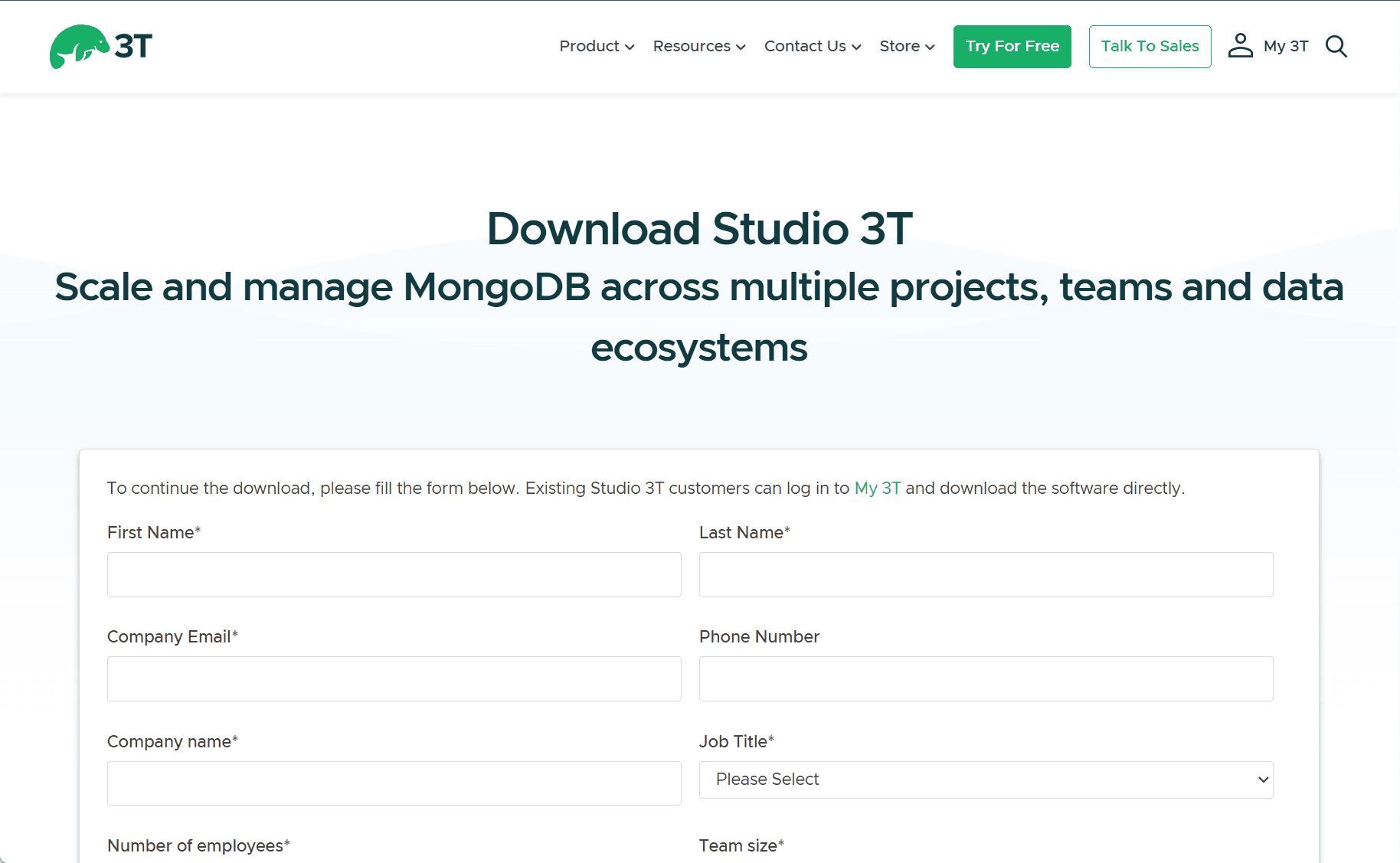Open My 3T in the header
The image size is (1400, 863).
pyautogui.click(x=1285, y=47)
